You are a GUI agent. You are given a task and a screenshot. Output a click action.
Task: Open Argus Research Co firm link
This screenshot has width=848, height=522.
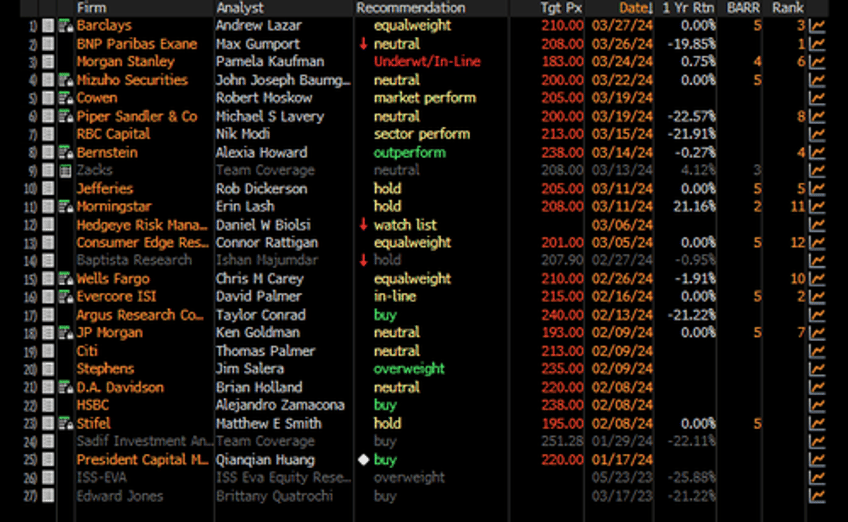tap(140, 315)
